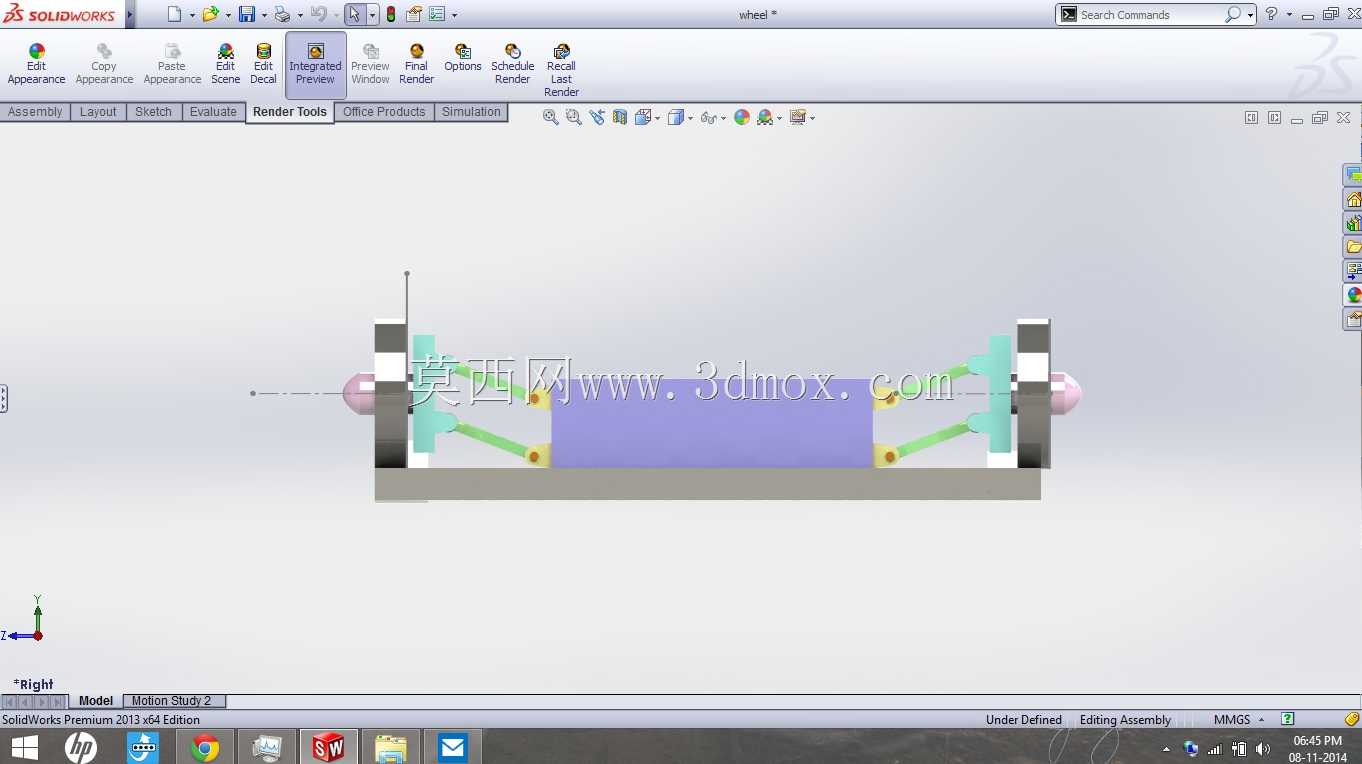Open Apply Scene dropdown
The width and height of the screenshot is (1362, 764).
point(769,117)
